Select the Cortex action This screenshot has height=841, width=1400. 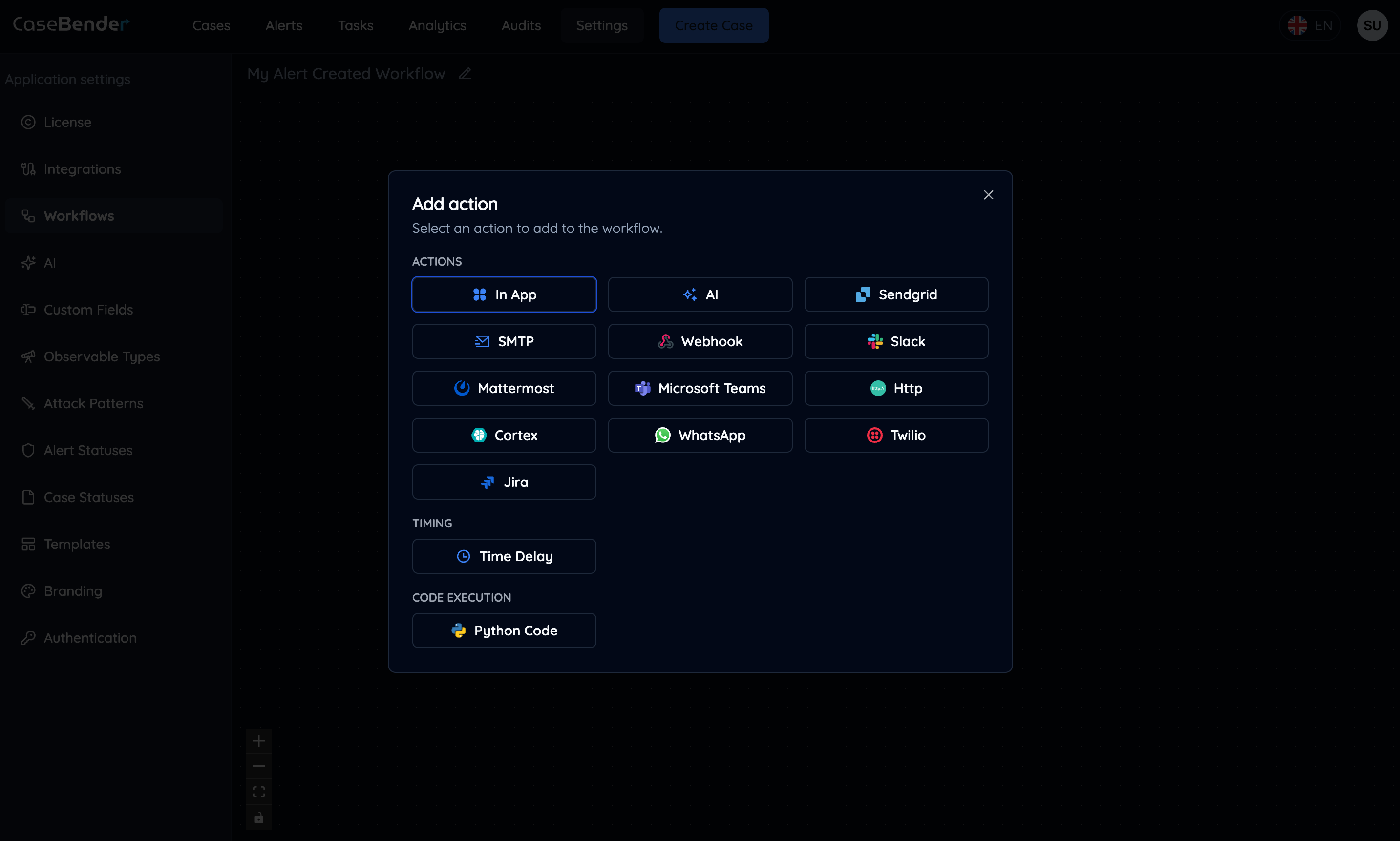click(503, 435)
